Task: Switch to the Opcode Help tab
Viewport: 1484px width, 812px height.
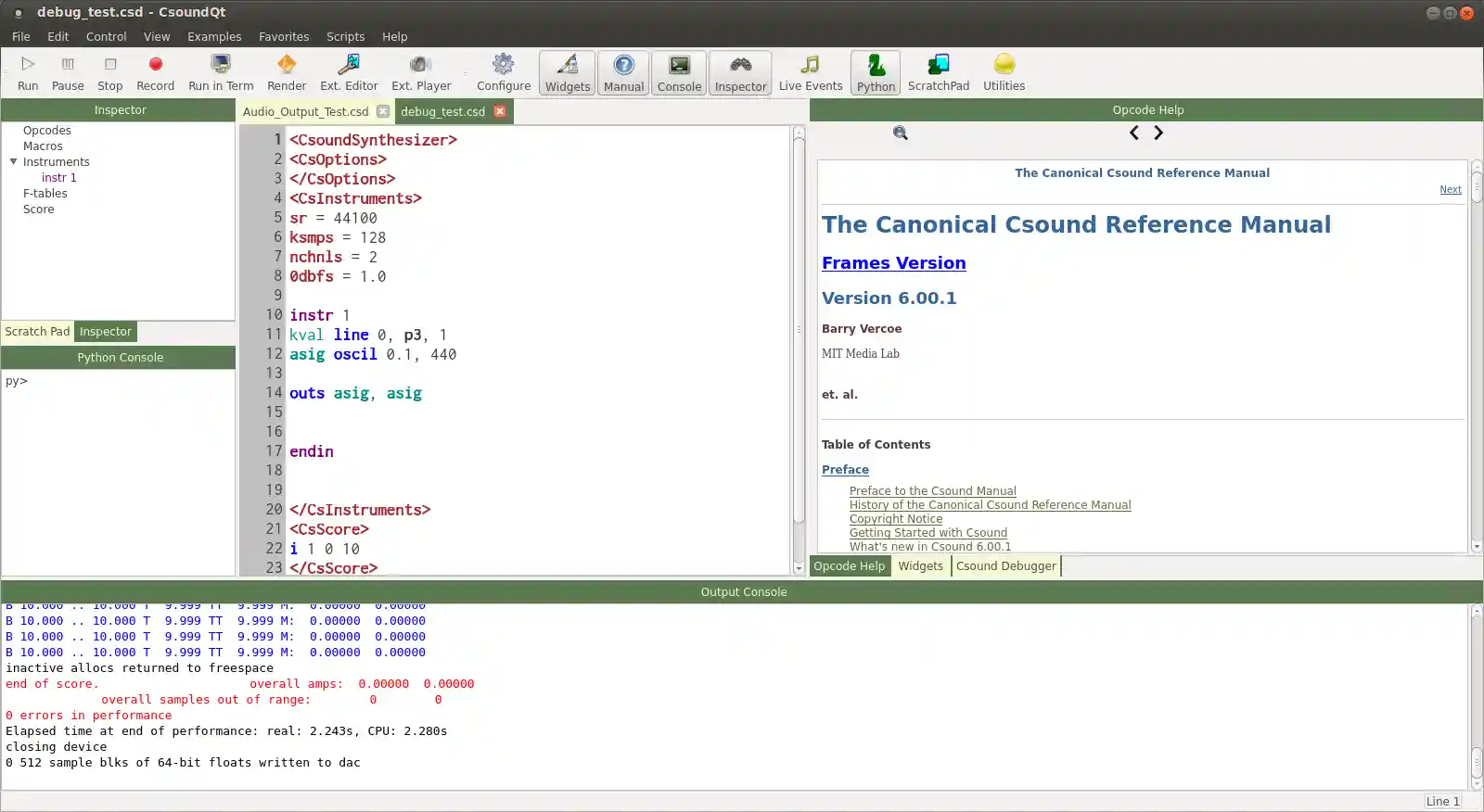Action: (x=850, y=566)
